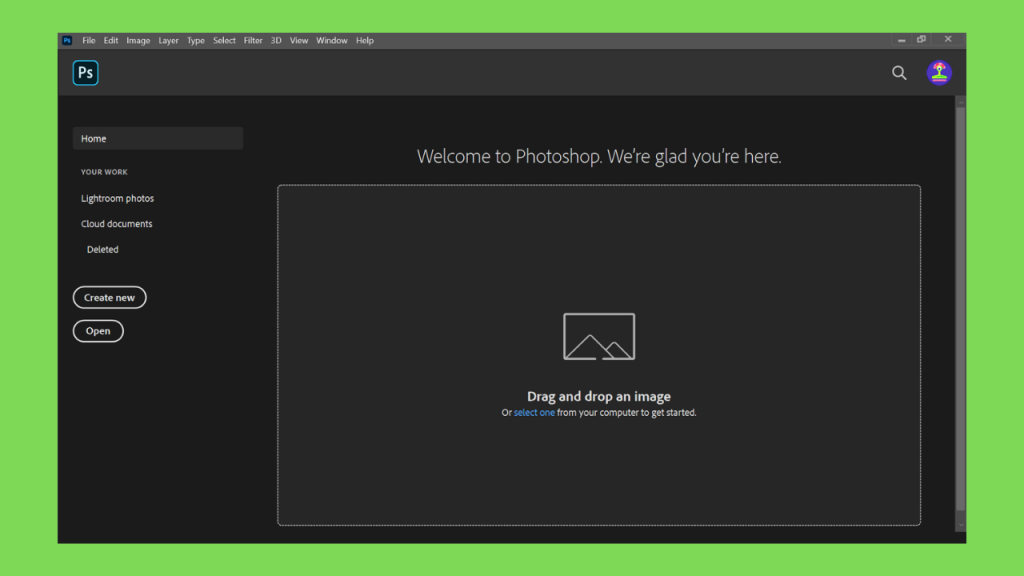Close the Photoshop window
Image resolution: width=1024 pixels, height=576 pixels.
point(948,40)
